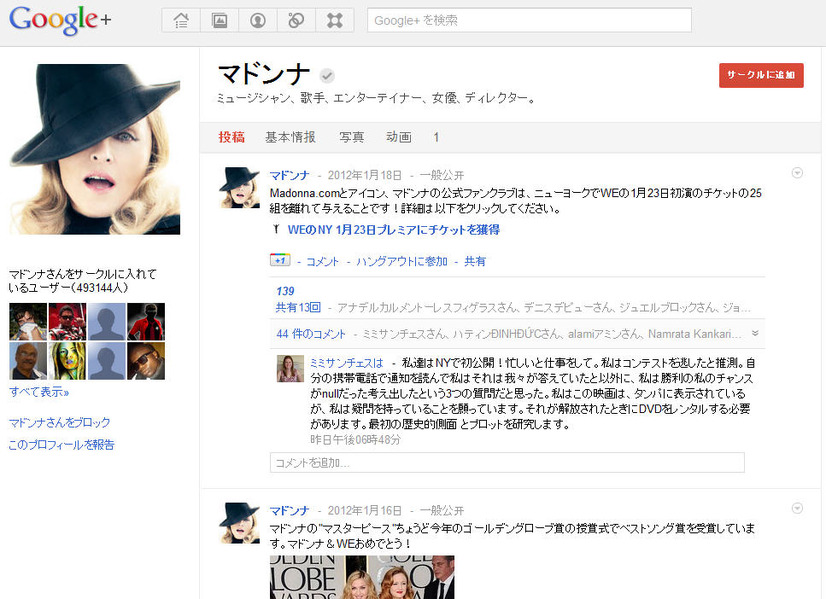Open the large Madonna profile photo
This screenshot has width=826, height=599.
pyautogui.click(x=95, y=149)
